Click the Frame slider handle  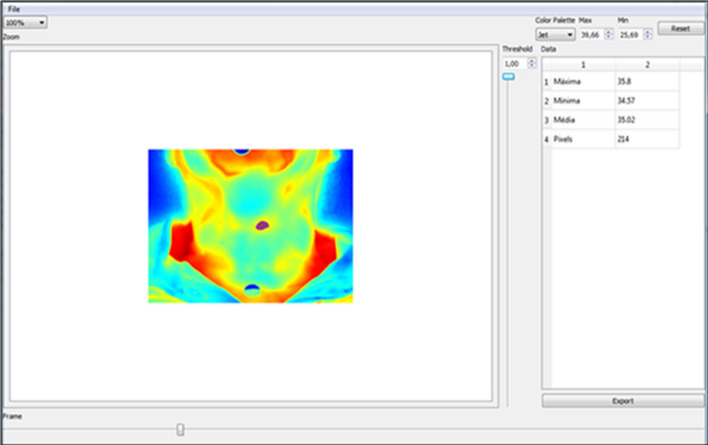tap(180, 429)
